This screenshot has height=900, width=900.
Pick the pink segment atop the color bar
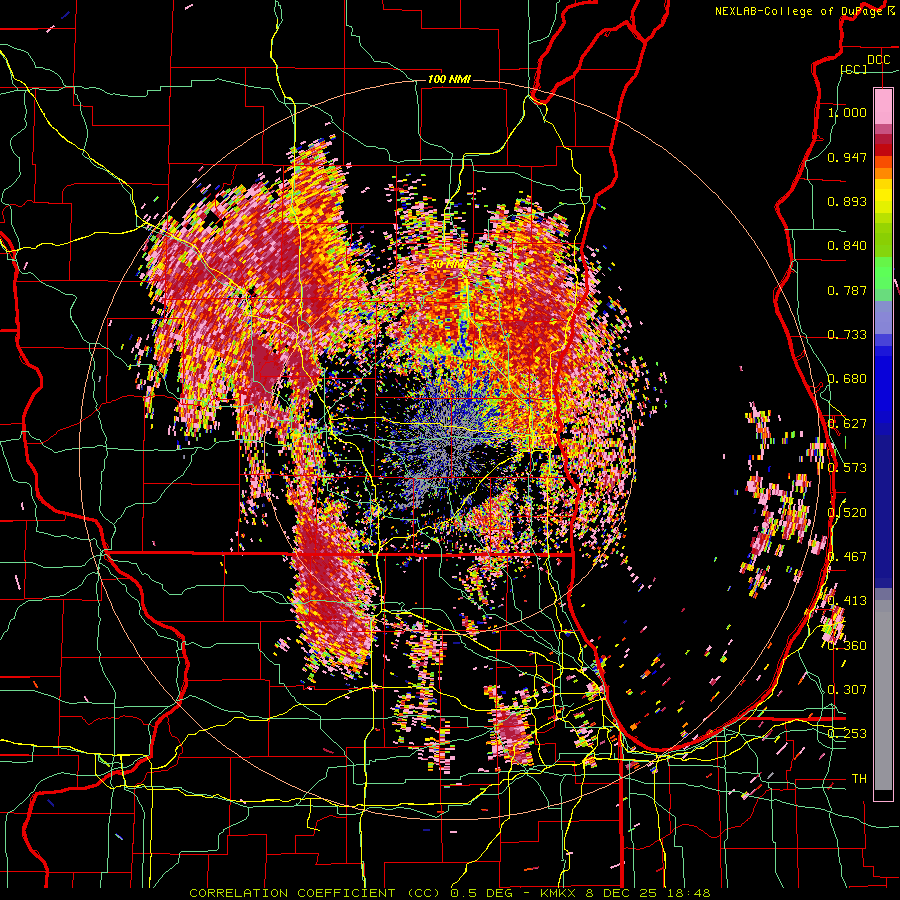[883, 106]
